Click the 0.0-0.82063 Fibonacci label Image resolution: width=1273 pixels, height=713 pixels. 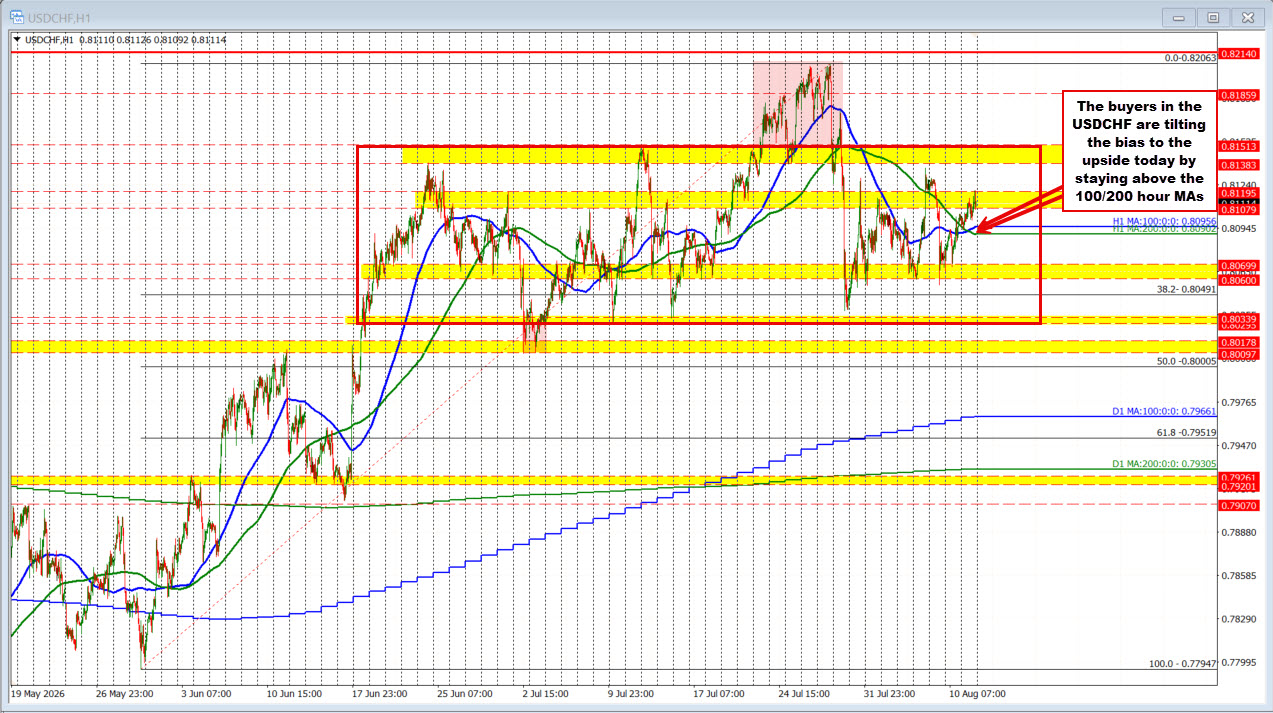[x=1191, y=58]
